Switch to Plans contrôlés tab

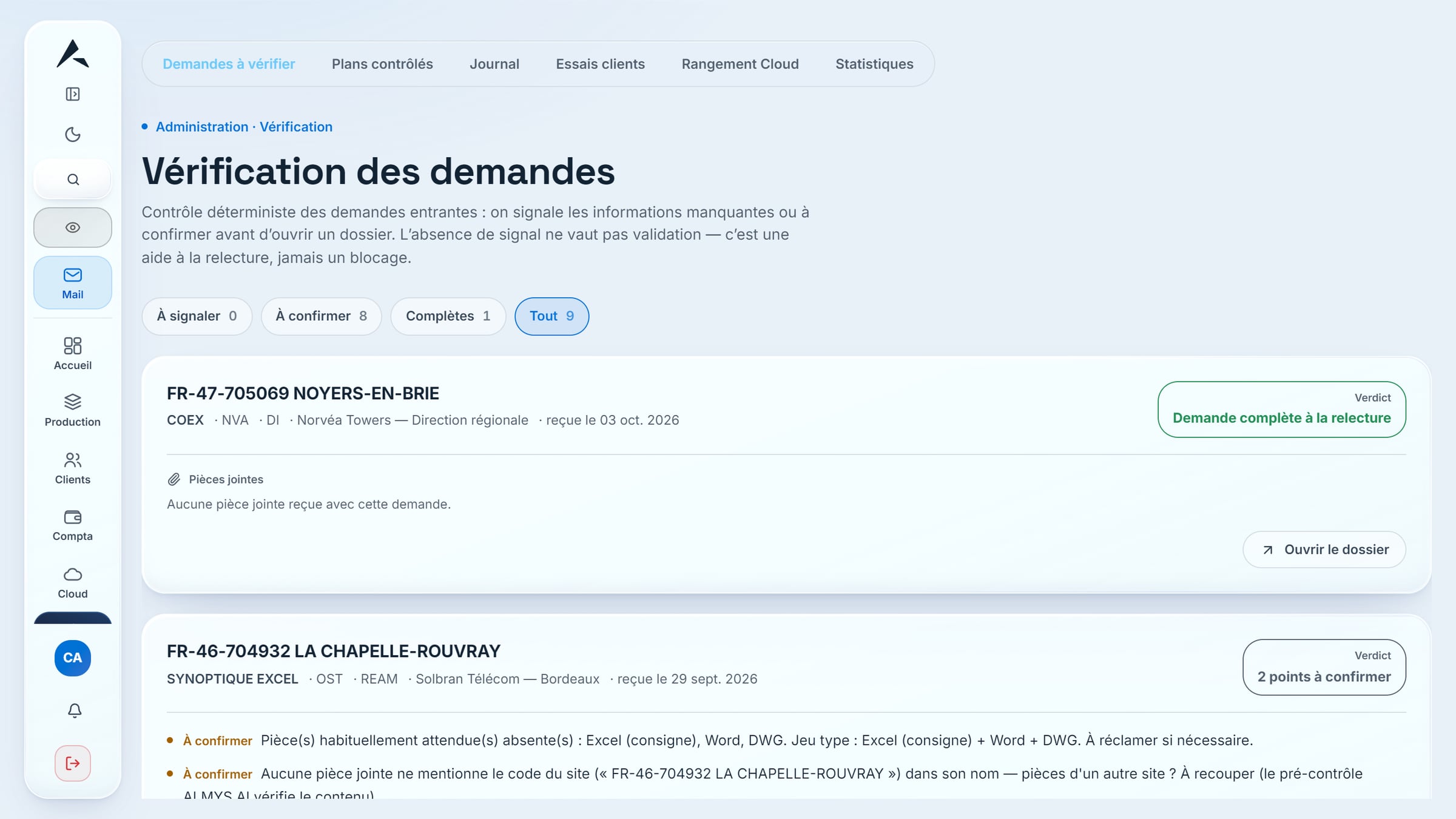click(x=382, y=64)
